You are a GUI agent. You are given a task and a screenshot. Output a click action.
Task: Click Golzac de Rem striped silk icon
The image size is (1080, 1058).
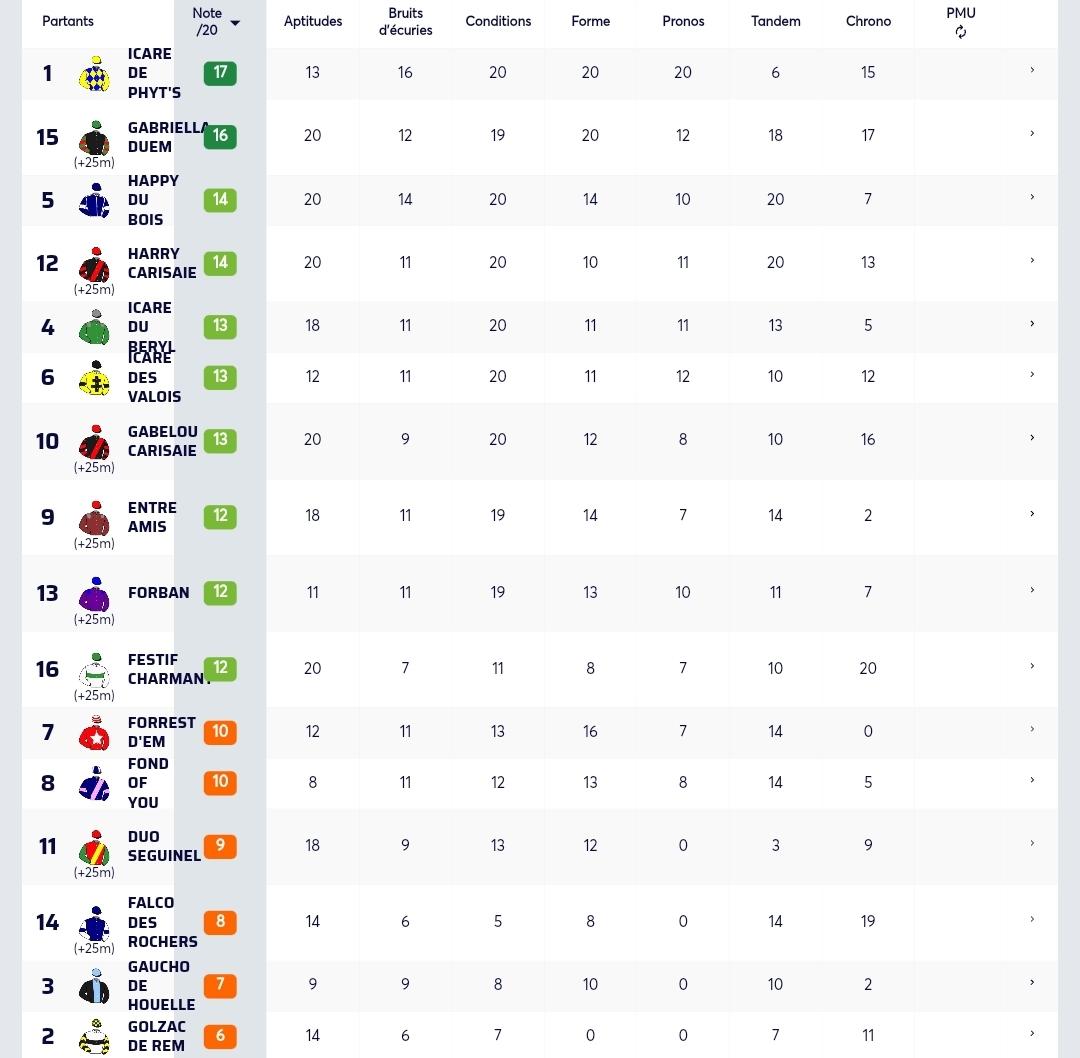point(95,1037)
